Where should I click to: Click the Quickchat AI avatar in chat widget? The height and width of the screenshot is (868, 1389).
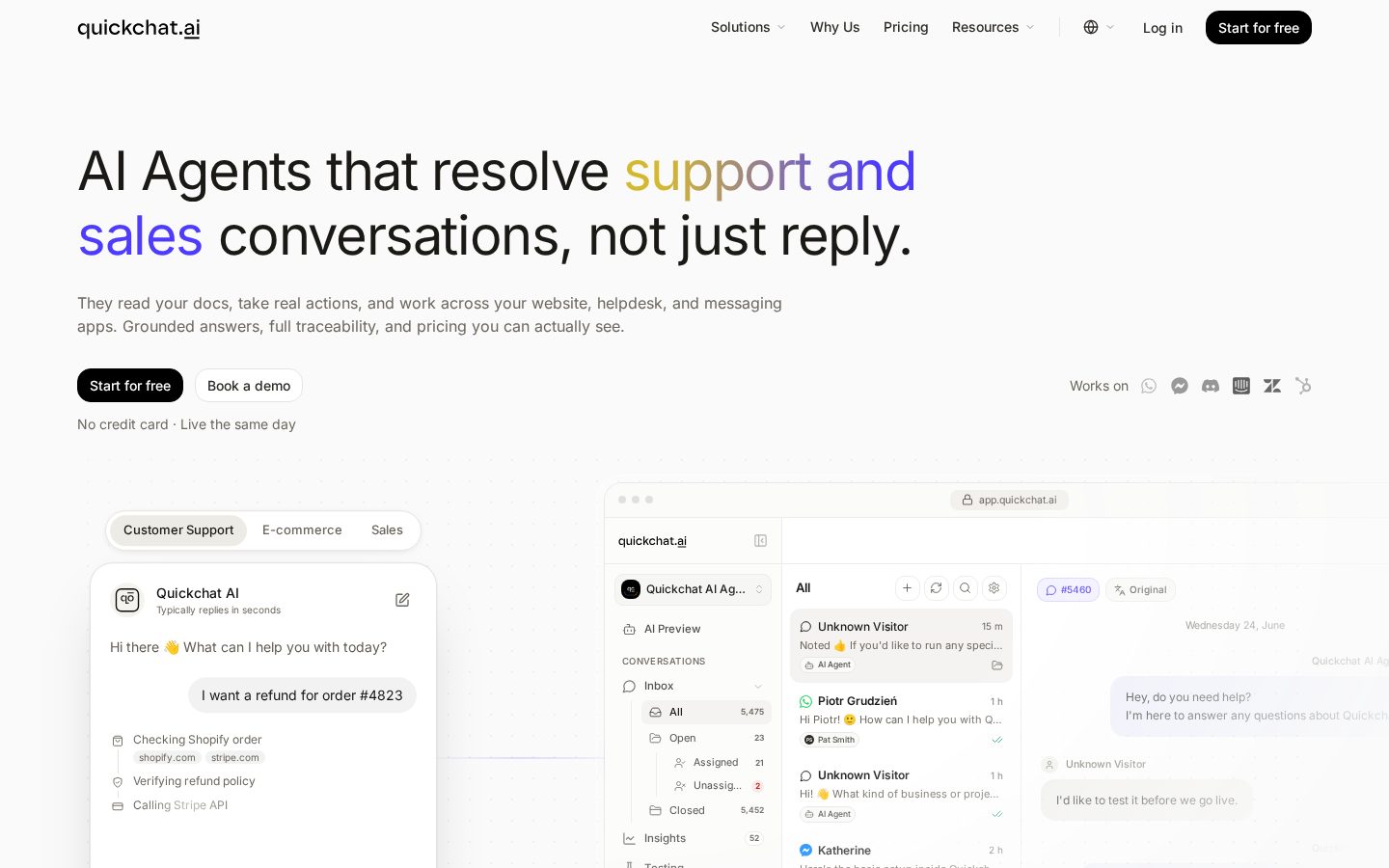click(x=127, y=600)
